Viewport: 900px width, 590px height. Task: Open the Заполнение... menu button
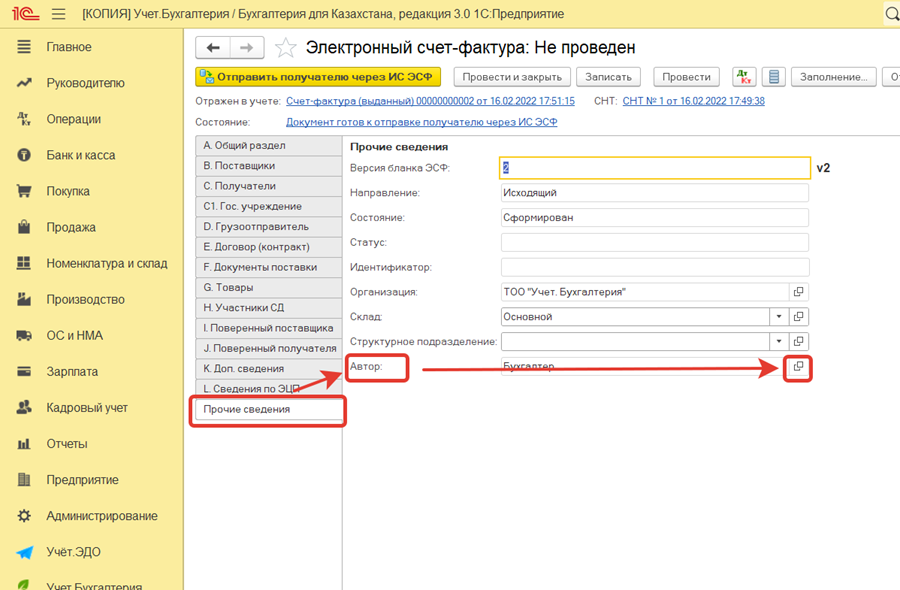click(833, 77)
